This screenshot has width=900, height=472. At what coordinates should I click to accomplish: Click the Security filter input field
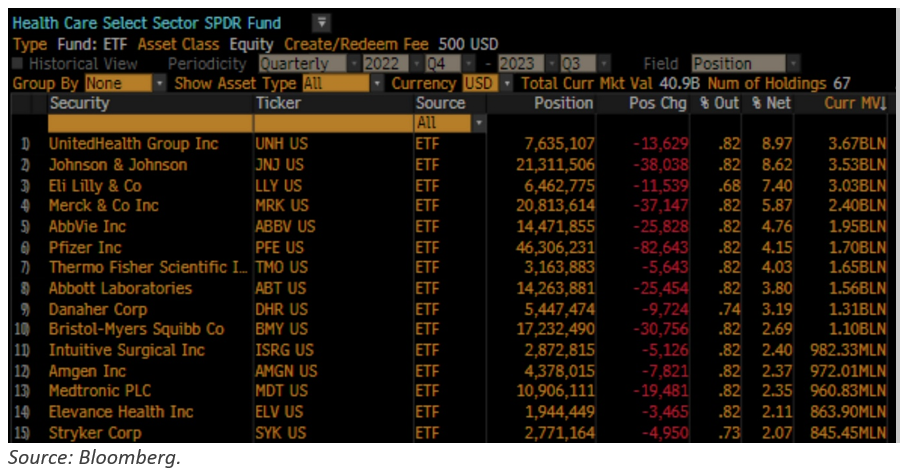pos(150,123)
